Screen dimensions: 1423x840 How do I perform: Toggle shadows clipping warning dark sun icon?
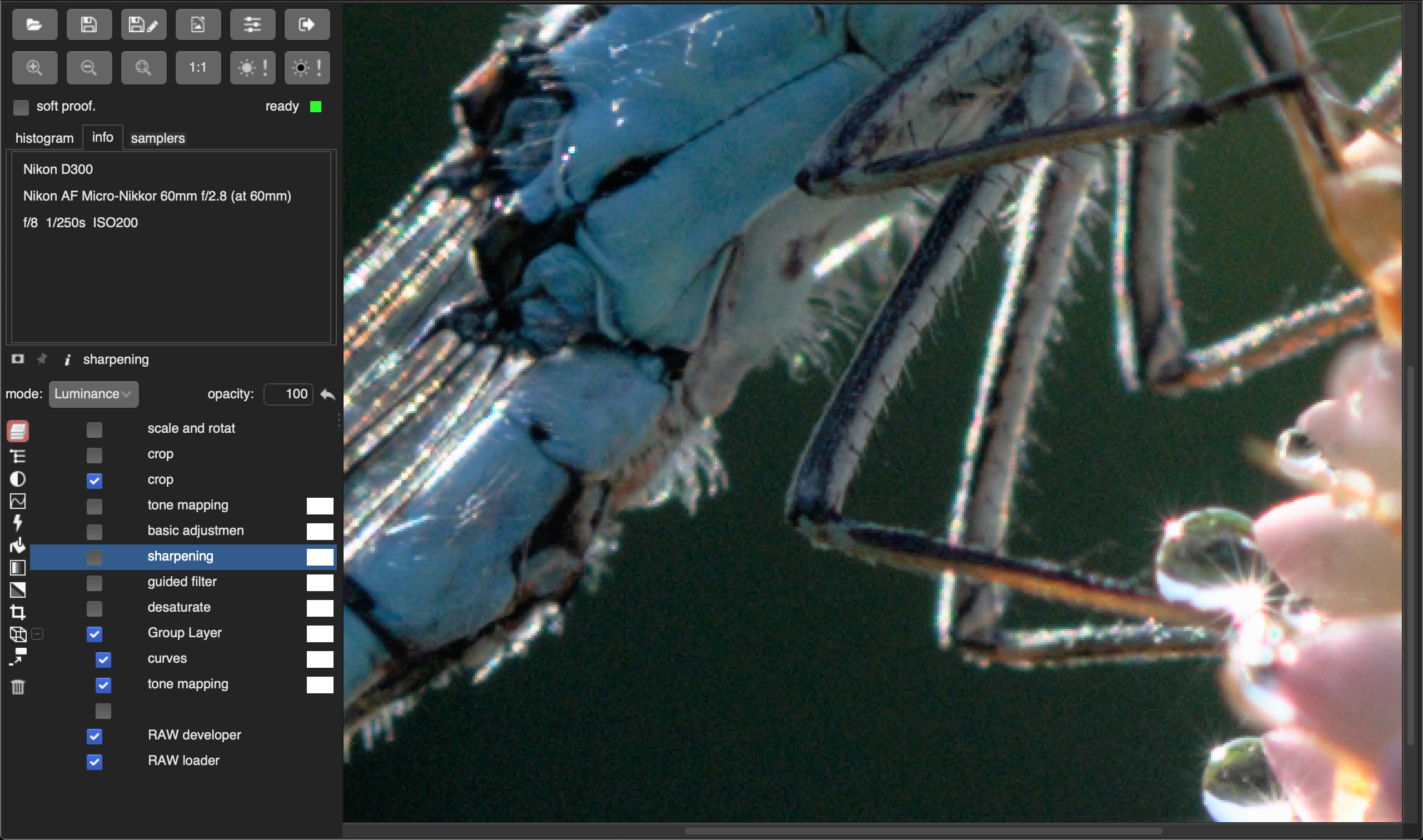[306, 68]
